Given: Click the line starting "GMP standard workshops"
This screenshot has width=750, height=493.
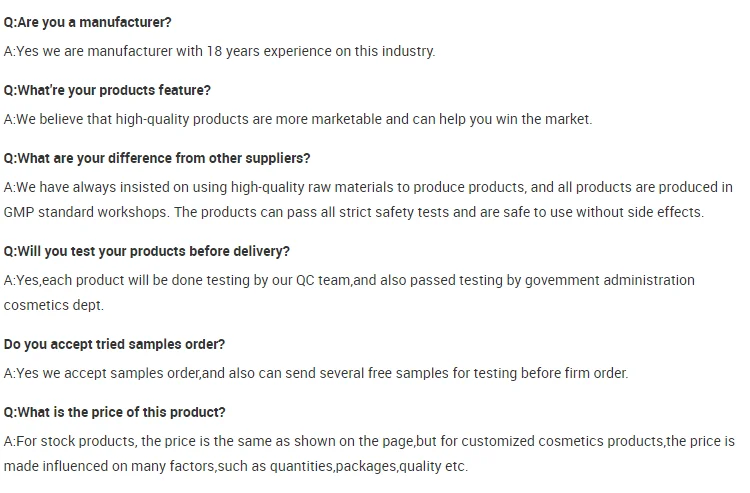Looking at the screenshot, I should (x=354, y=212).
